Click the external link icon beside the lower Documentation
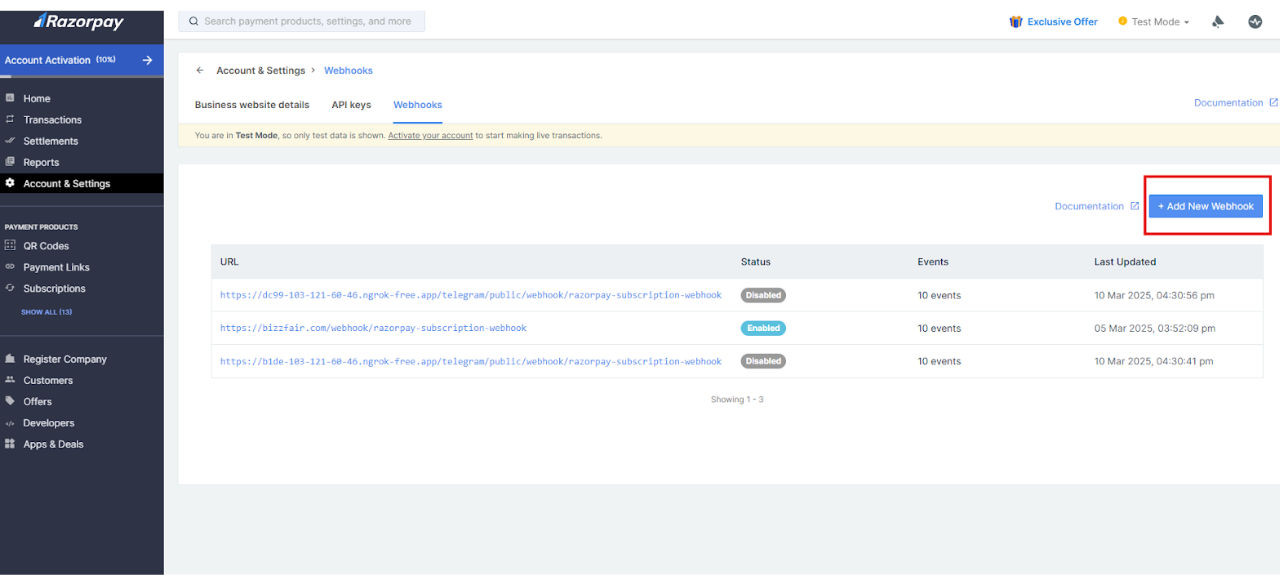1280x585 pixels. 1134,206
